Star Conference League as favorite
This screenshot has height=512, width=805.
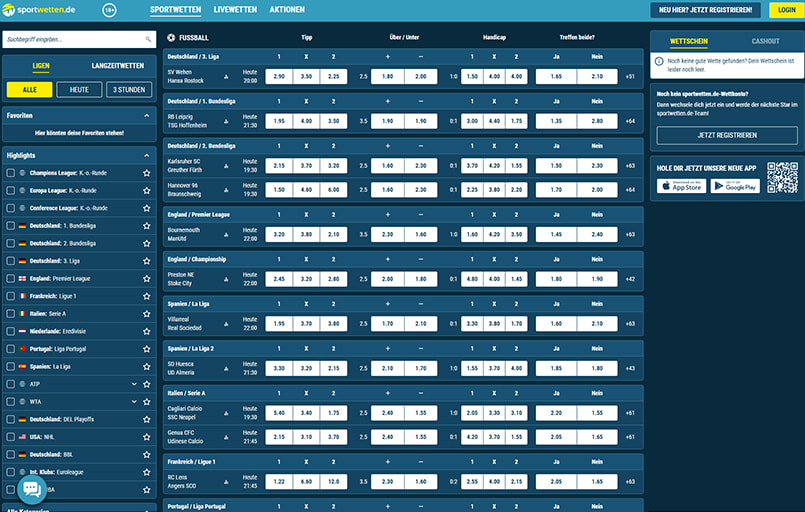coord(147,208)
